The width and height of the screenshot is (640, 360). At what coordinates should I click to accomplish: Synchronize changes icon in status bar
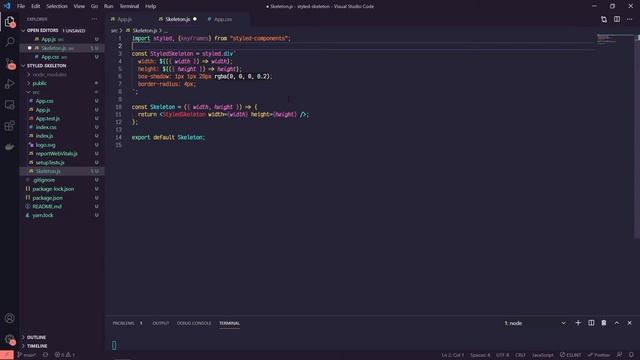[x=45, y=355]
